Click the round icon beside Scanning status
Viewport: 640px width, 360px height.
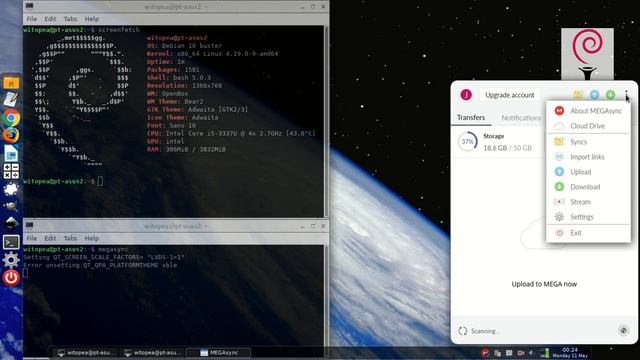pyautogui.click(x=623, y=331)
